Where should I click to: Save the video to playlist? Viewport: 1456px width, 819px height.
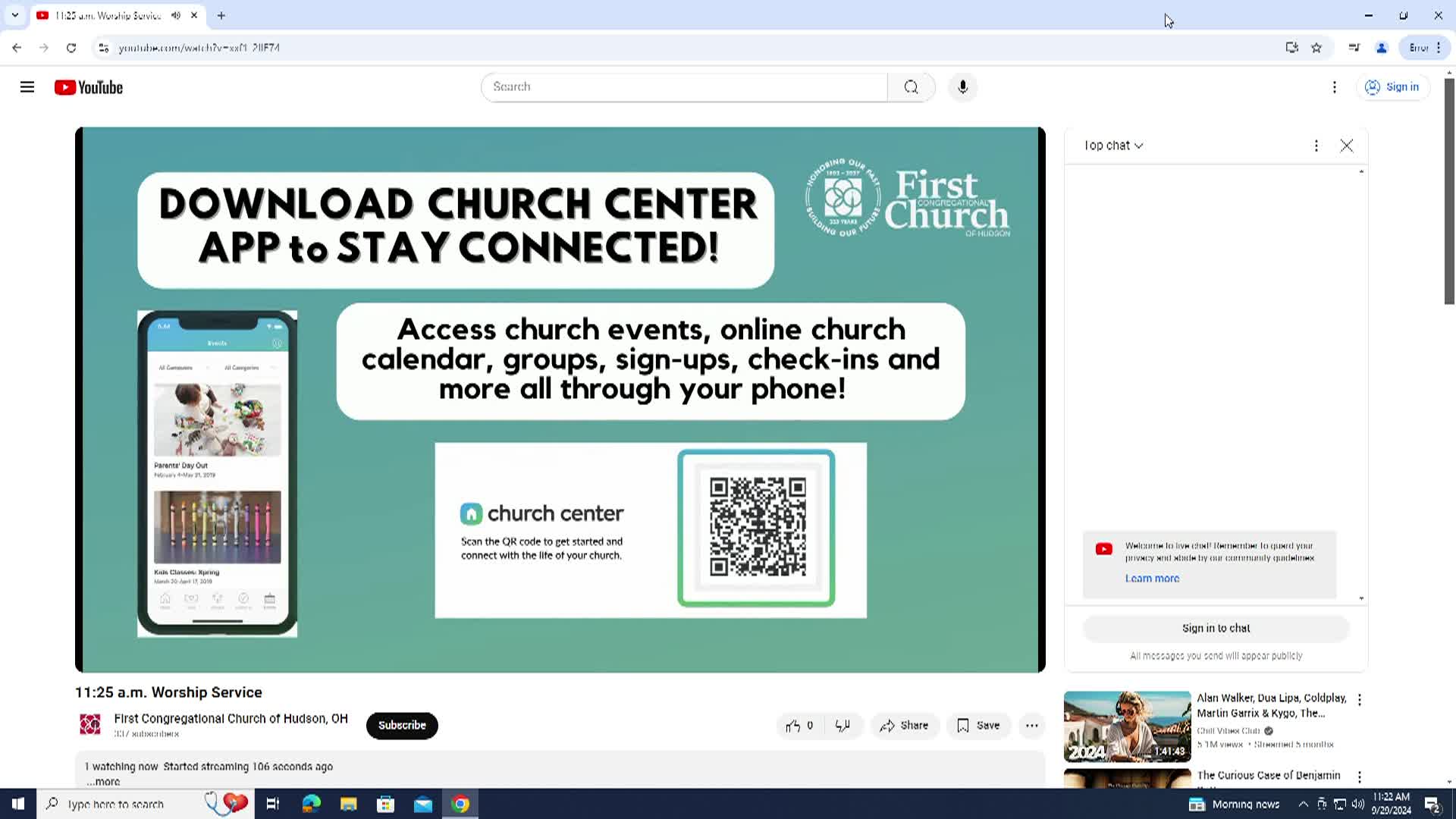click(x=978, y=726)
